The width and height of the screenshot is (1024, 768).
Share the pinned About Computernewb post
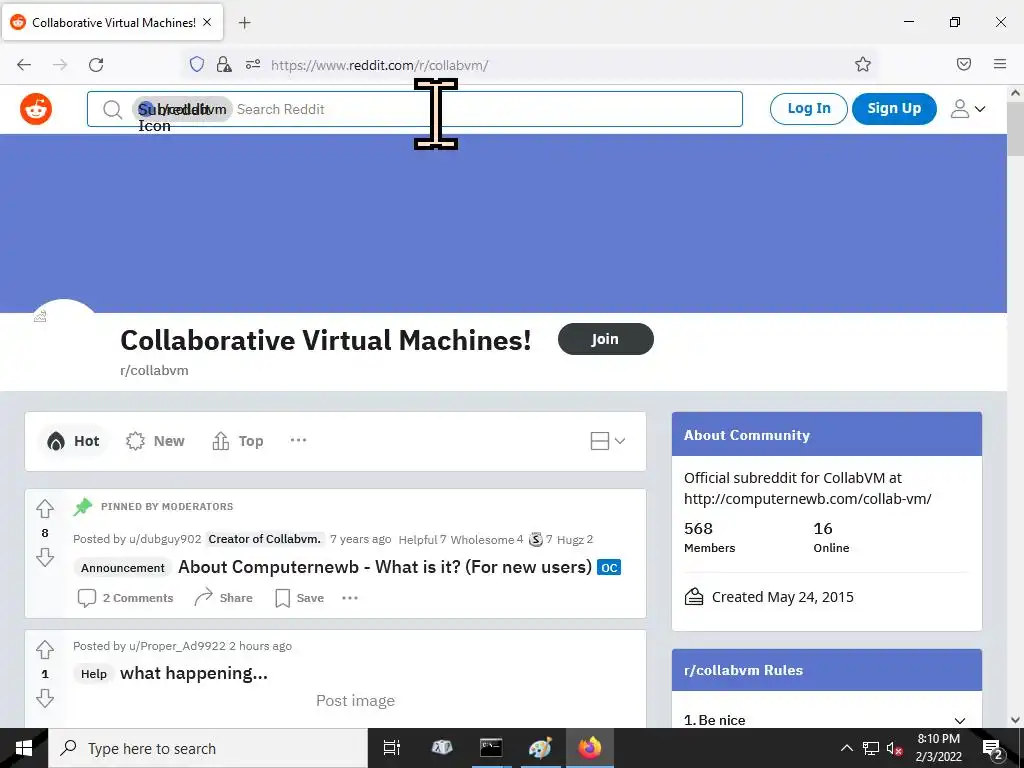(x=223, y=598)
